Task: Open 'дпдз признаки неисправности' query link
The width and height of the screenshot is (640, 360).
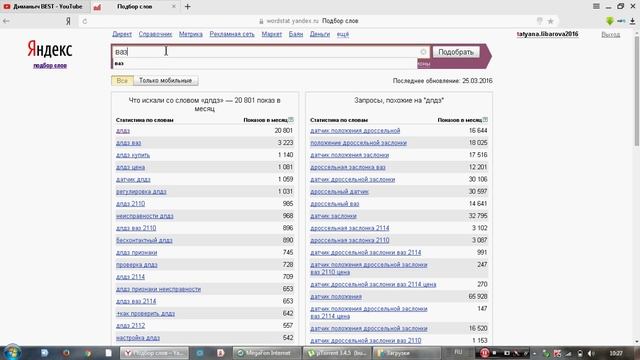Action: (x=158, y=289)
